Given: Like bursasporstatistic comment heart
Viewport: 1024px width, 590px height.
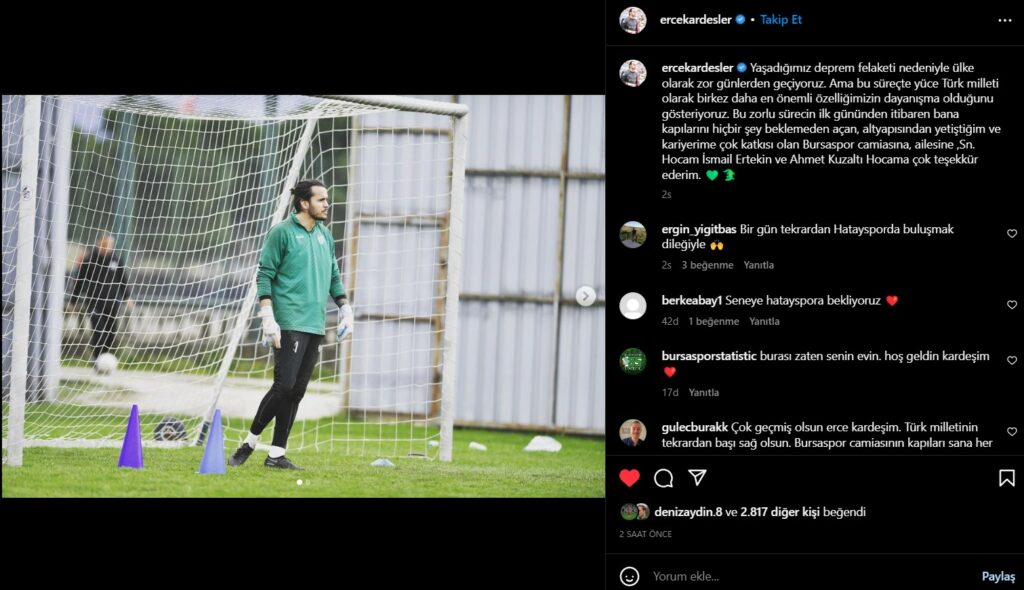Looking at the screenshot, I should 1012,360.
